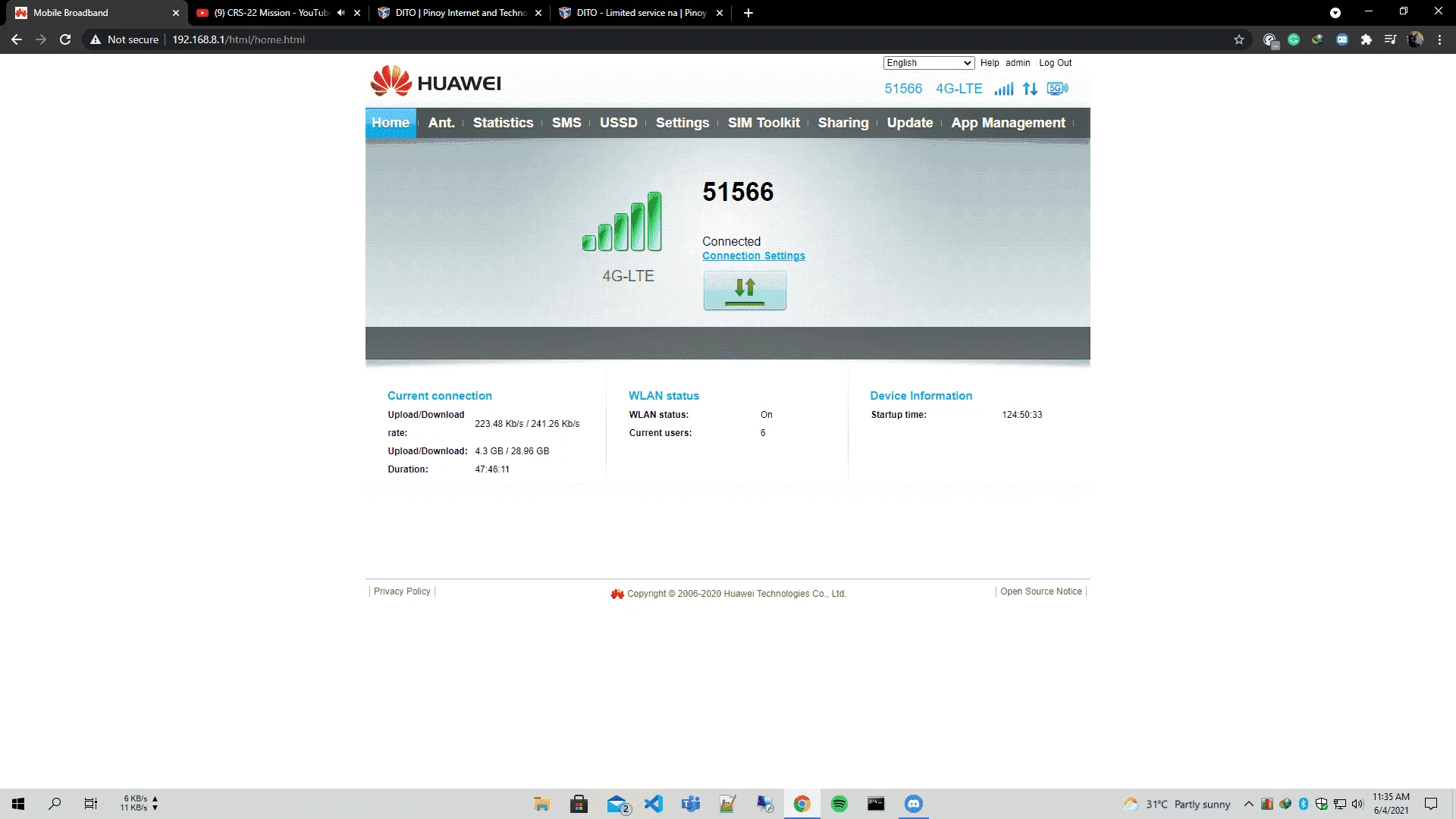
Task: Bookmark this page with the star icon
Action: (1239, 39)
